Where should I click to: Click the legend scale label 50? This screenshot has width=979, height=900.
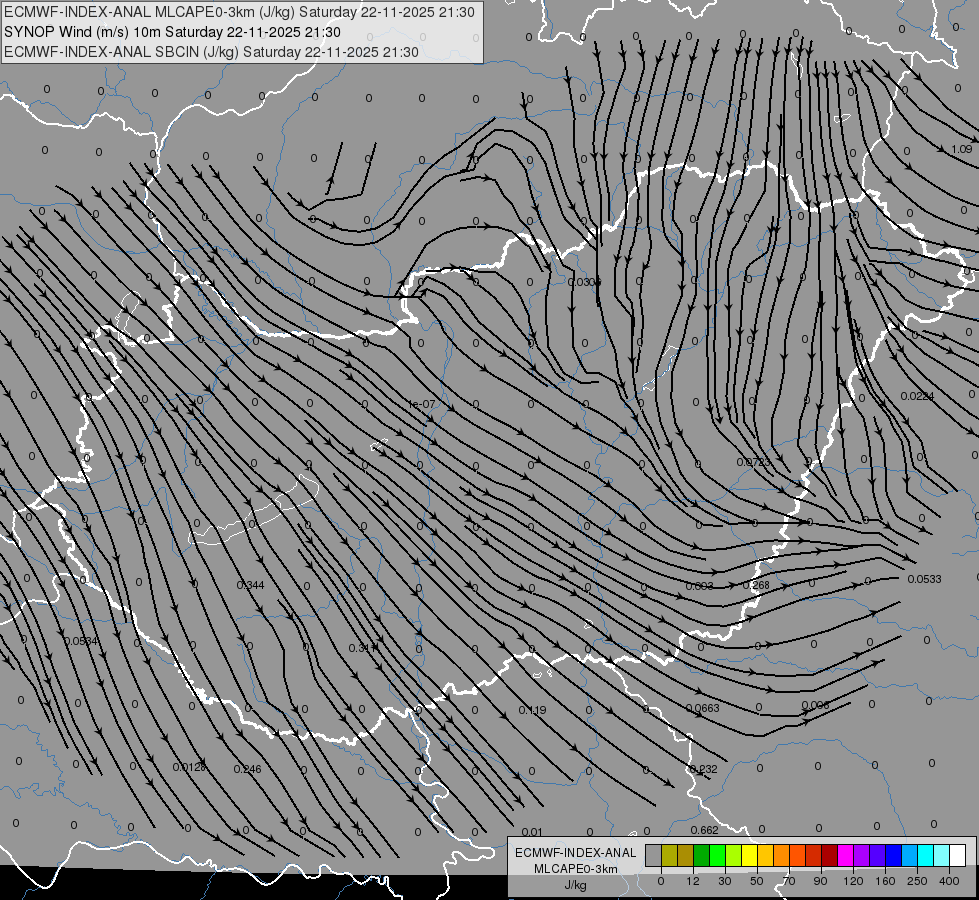[757, 881]
